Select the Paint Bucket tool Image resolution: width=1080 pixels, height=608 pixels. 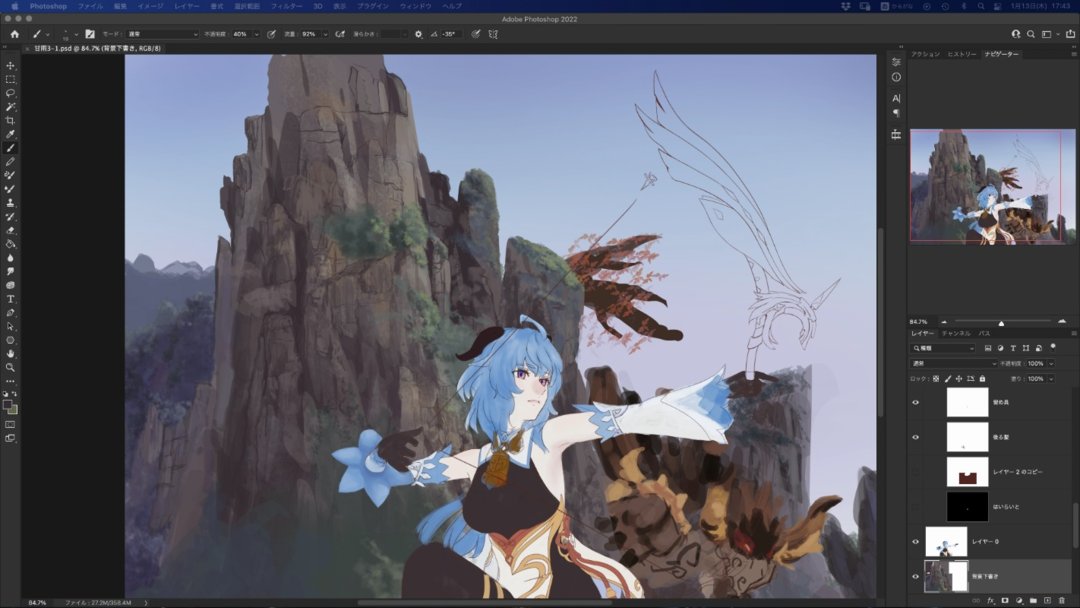click(x=10, y=244)
